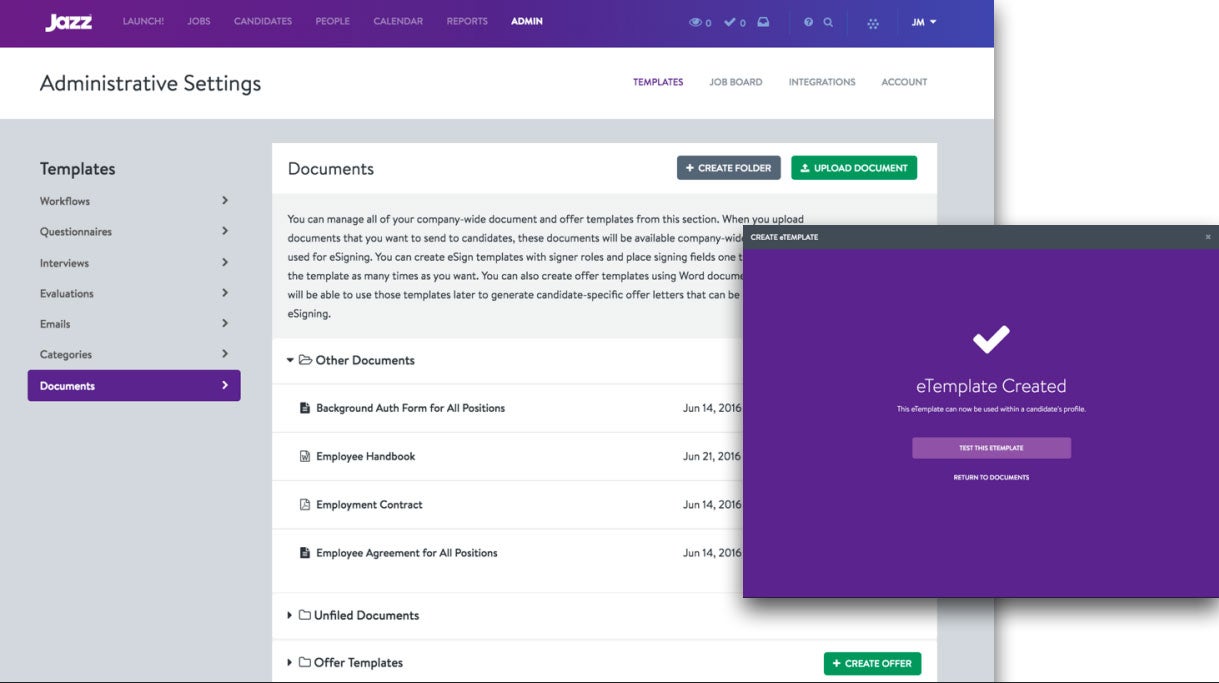Open Background Auth Form for All Positions
The height and width of the screenshot is (683, 1219).
410,408
